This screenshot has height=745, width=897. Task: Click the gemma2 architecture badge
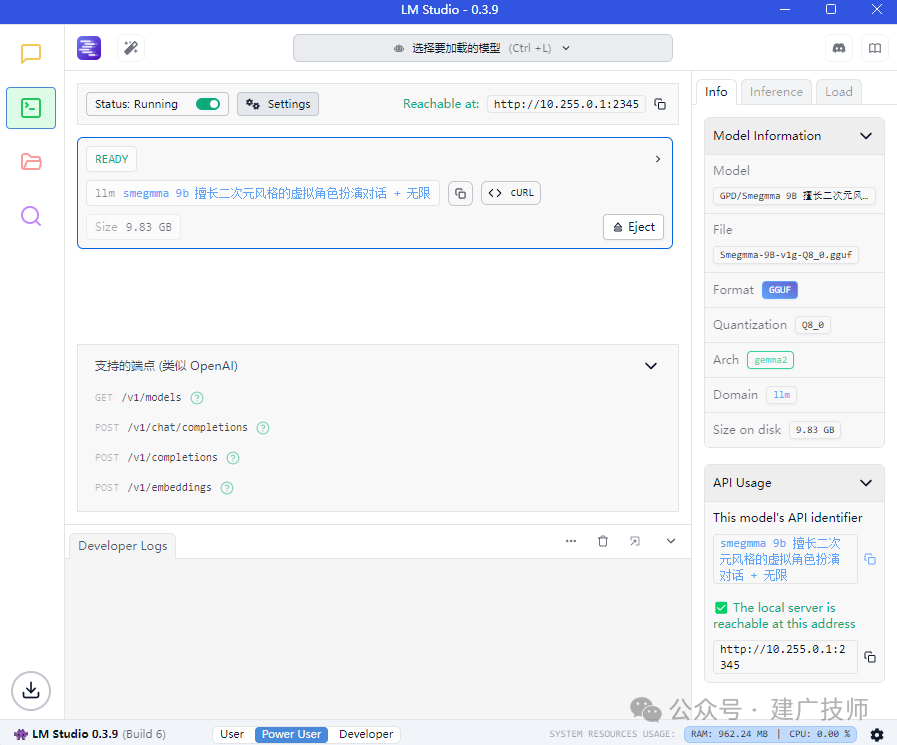[771, 360]
